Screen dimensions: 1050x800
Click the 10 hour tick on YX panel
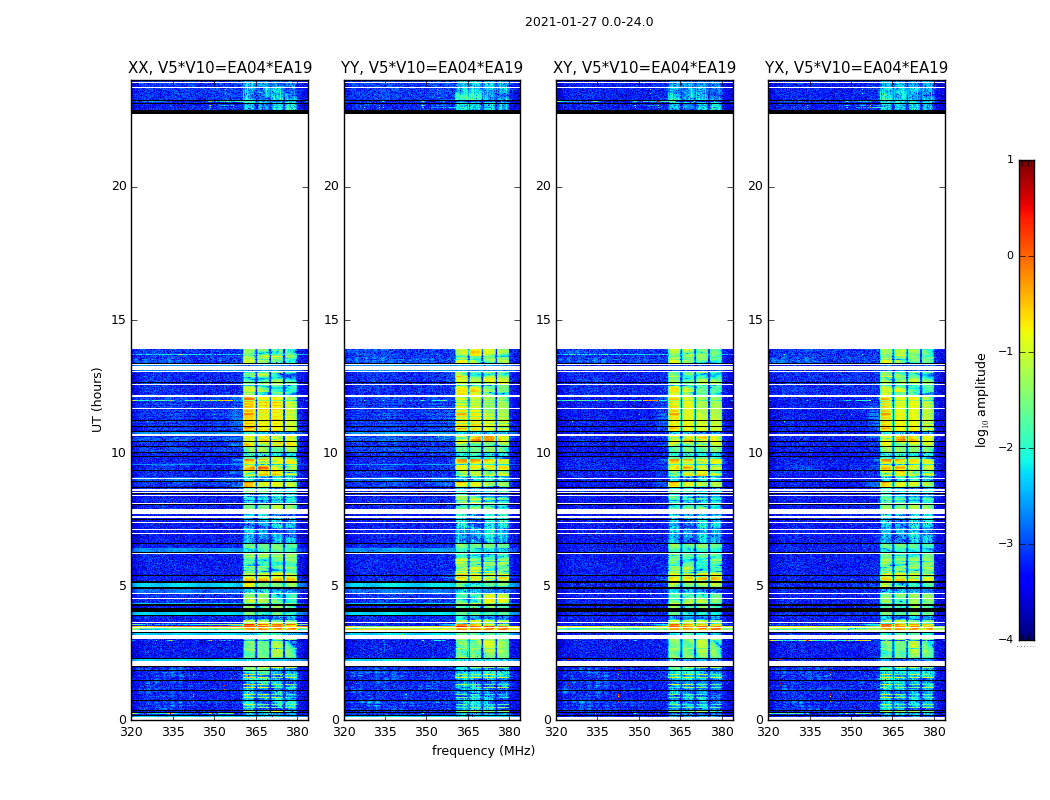755,453
